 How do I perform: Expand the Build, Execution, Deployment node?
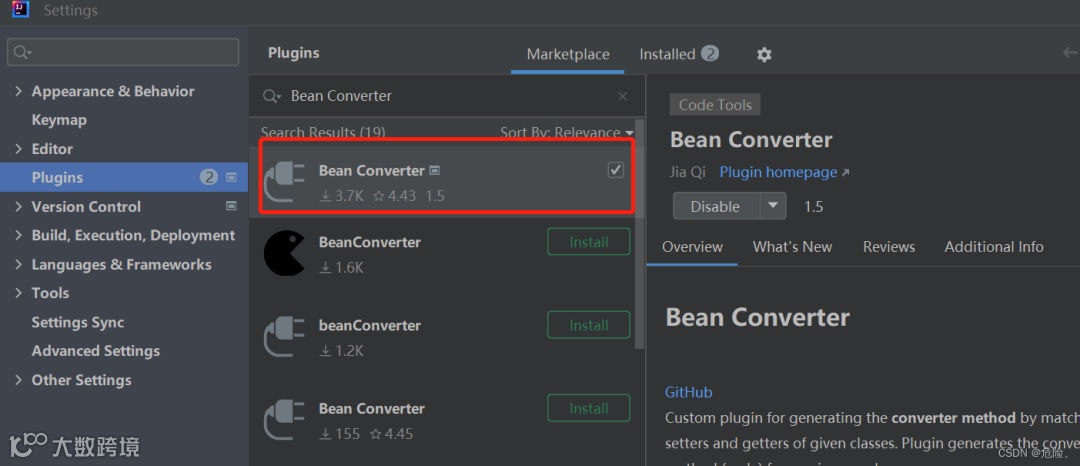click(18, 235)
